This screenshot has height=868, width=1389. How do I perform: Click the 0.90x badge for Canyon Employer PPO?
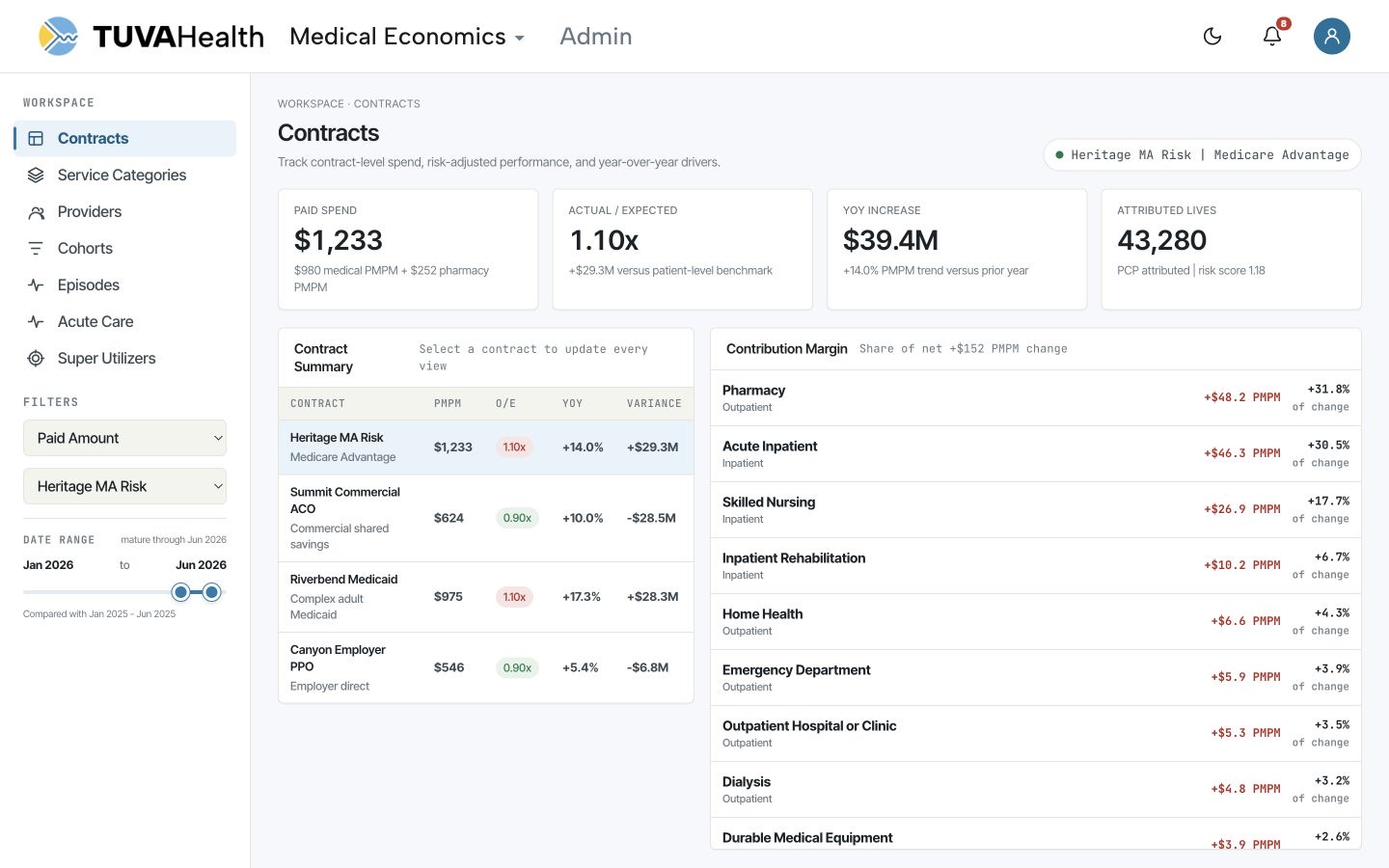pyautogui.click(x=517, y=667)
